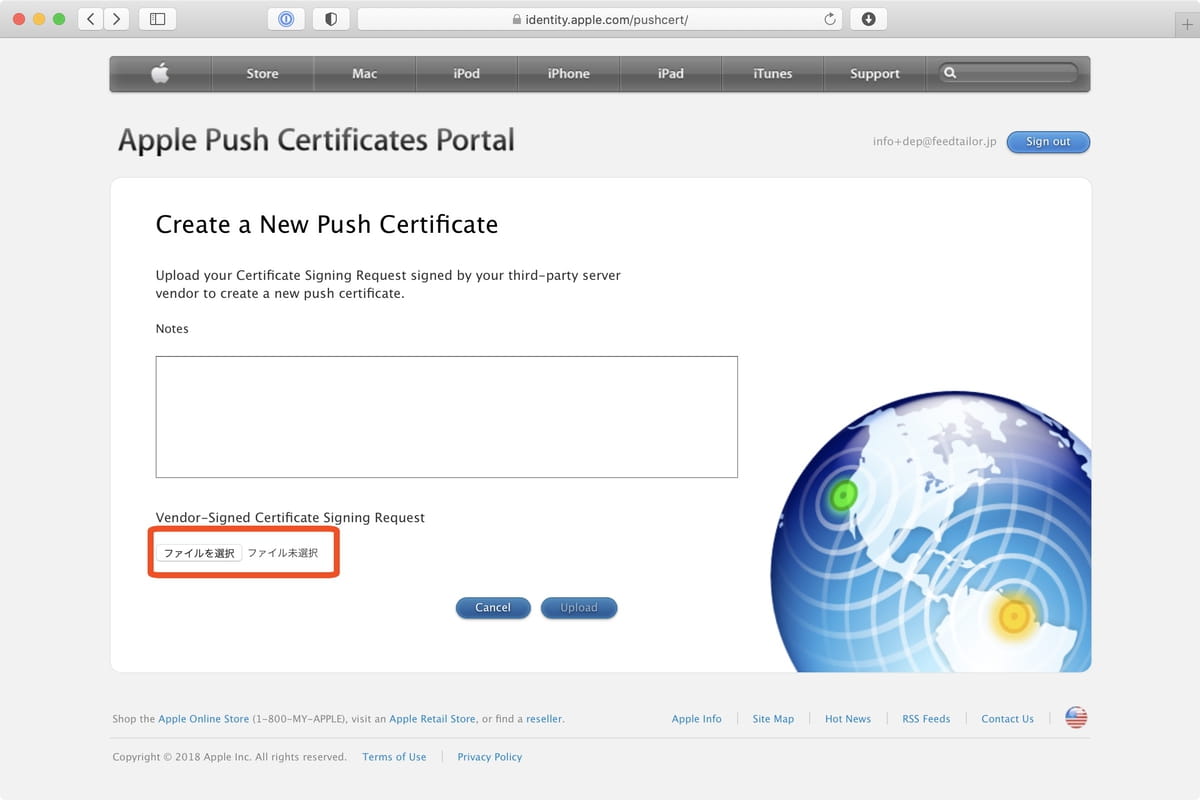Image resolution: width=1200 pixels, height=800 pixels.
Task: Click the Upload button
Action: tap(579, 608)
